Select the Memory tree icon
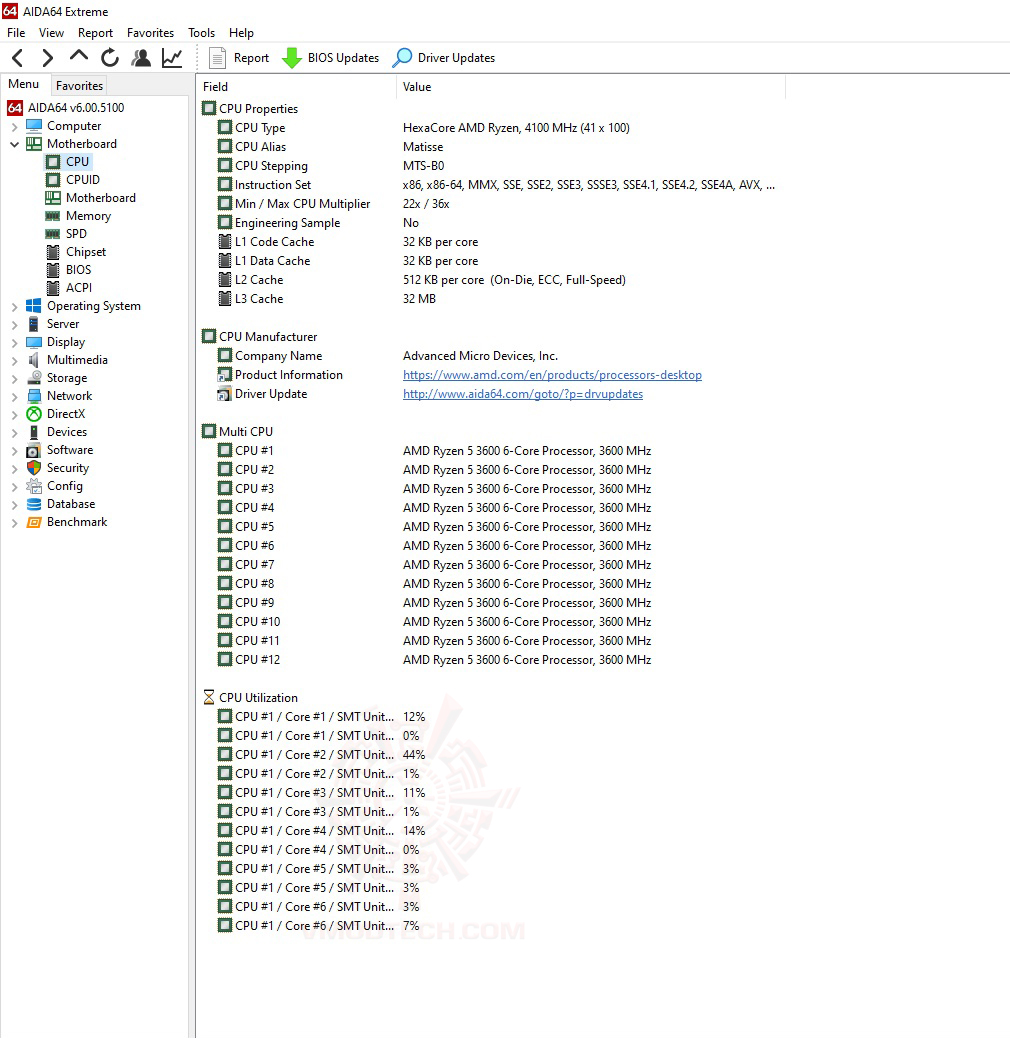1010x1038 pixels. [x=53, y=216]
